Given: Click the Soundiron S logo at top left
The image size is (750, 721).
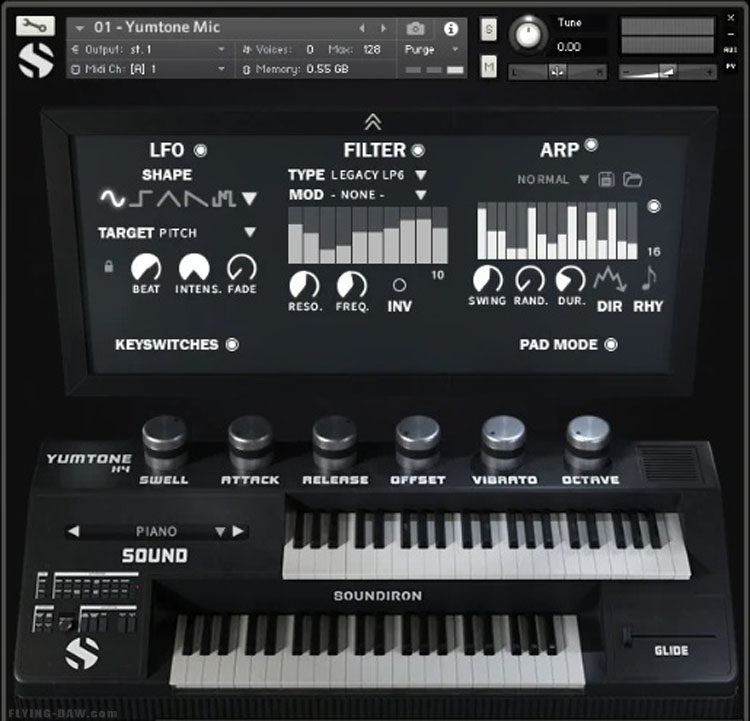Looking at the screenshot, I should (36, 60).
